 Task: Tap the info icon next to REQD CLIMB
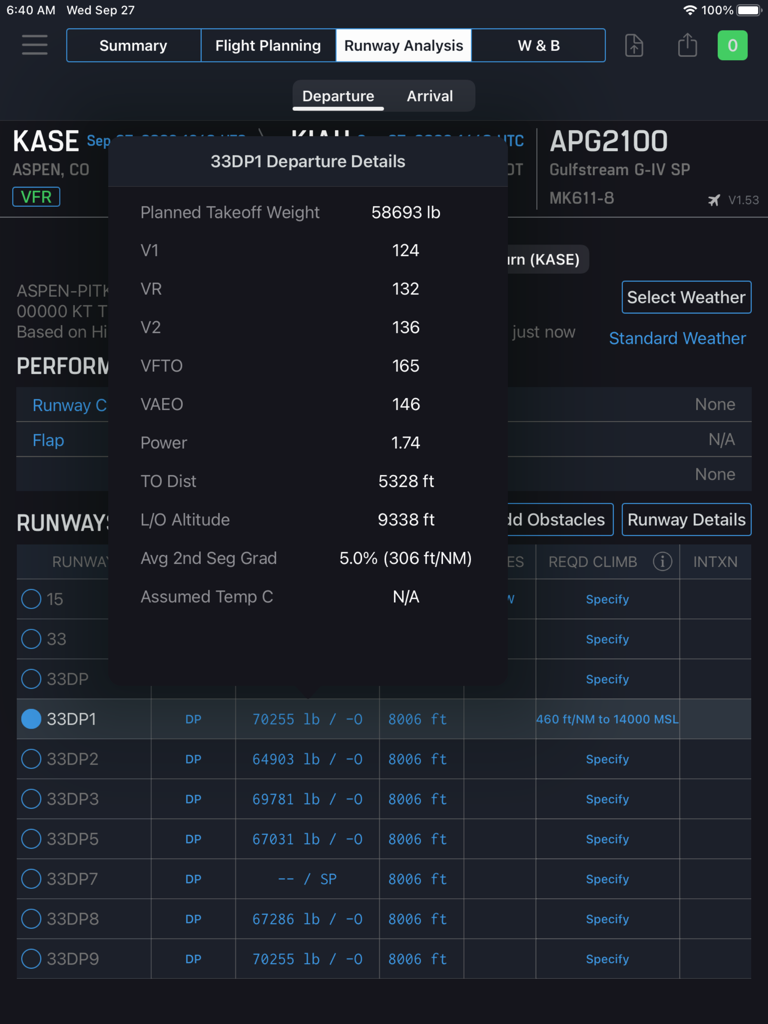pos(662,562)
